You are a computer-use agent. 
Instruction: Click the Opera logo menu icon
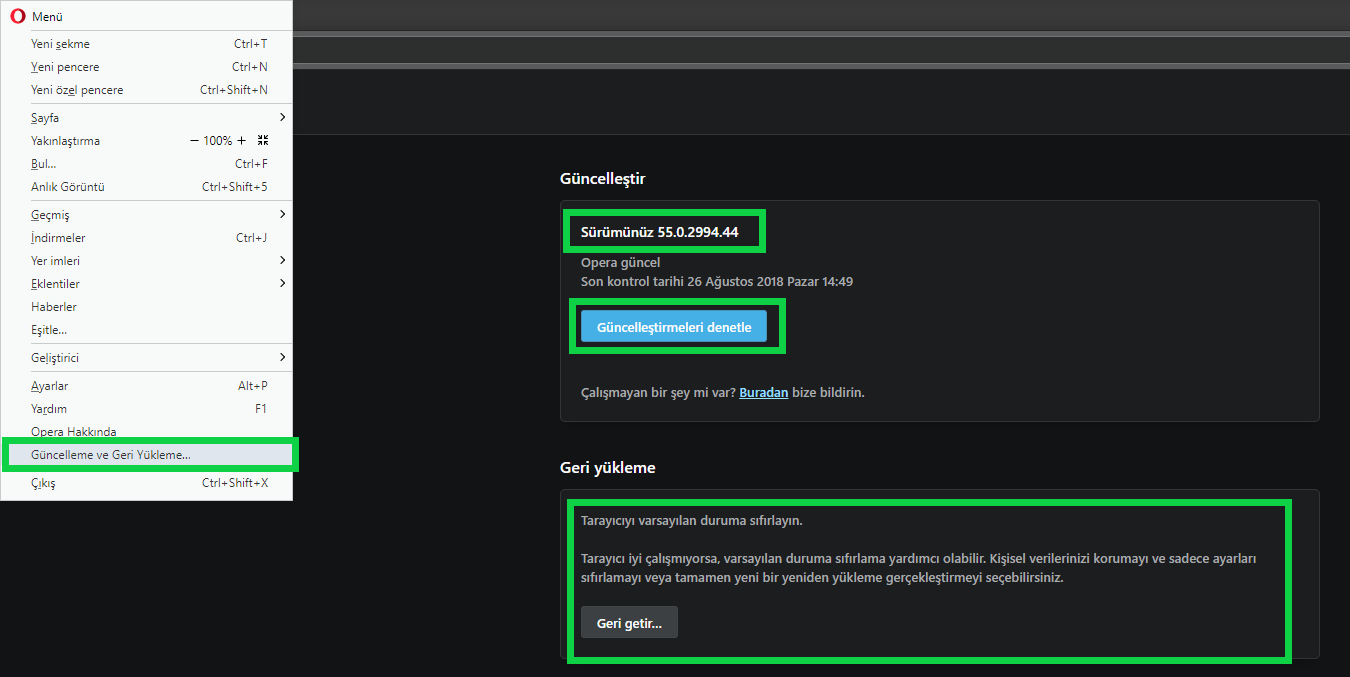pyautogui.click(x=16, y=17)
